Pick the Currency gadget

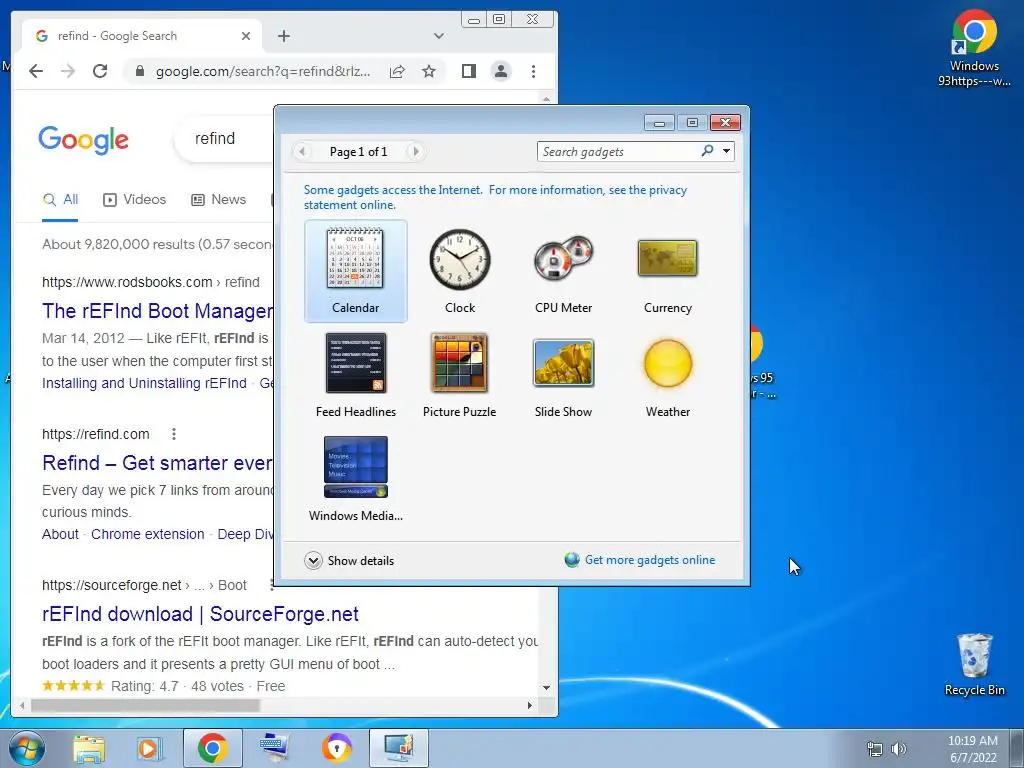click(x=667, y=270)
